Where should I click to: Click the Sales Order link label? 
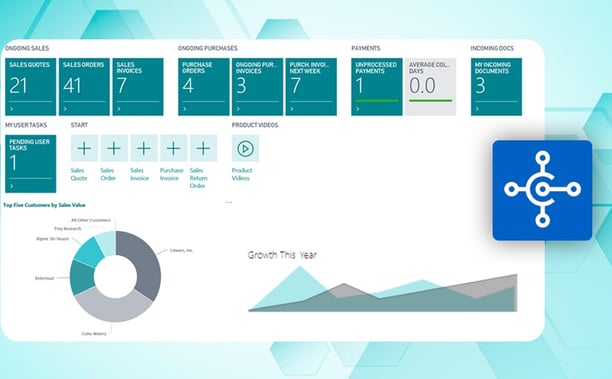point(108,174)
